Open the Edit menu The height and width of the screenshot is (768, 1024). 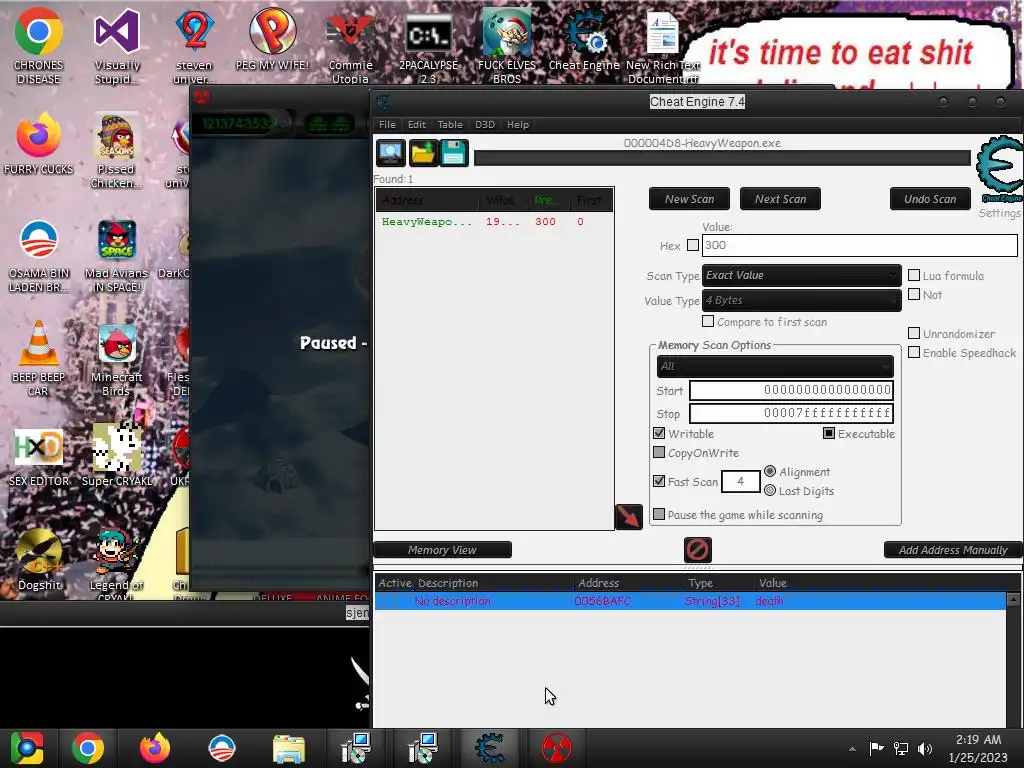click(417, 125)
